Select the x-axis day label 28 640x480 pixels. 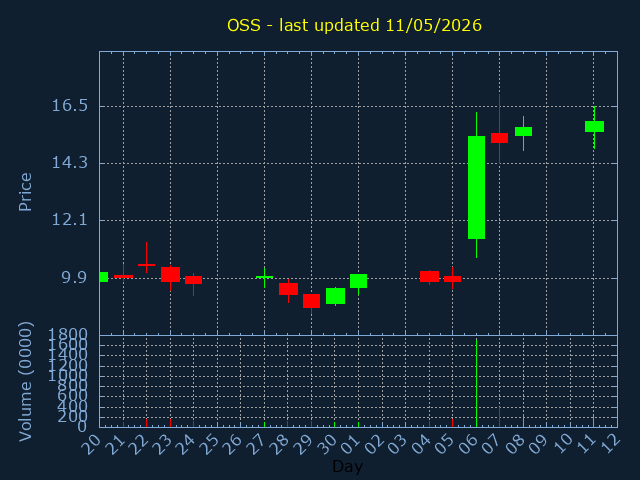pos(279,444)
